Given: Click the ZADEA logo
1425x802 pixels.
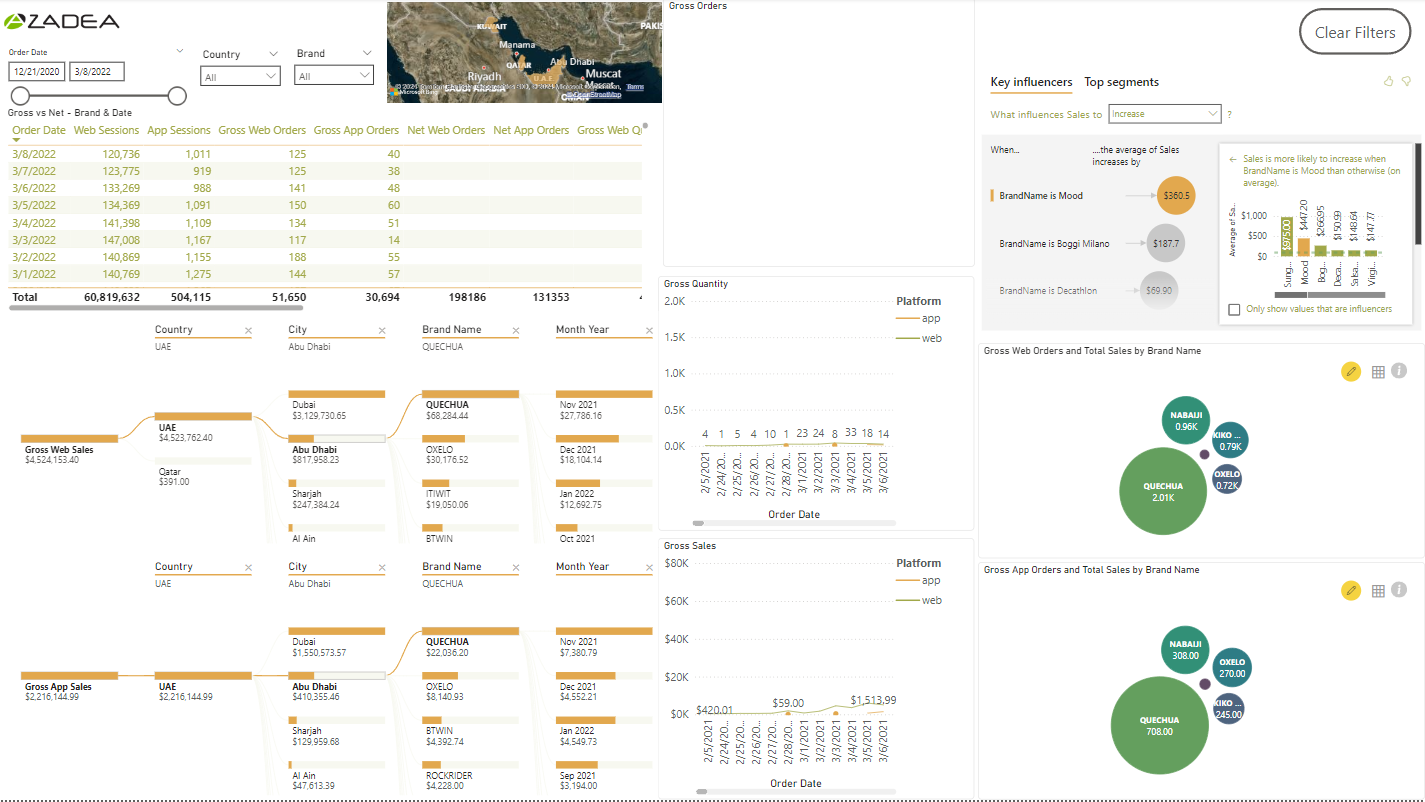Looking at the screenshot, I should tap(61, 21).
